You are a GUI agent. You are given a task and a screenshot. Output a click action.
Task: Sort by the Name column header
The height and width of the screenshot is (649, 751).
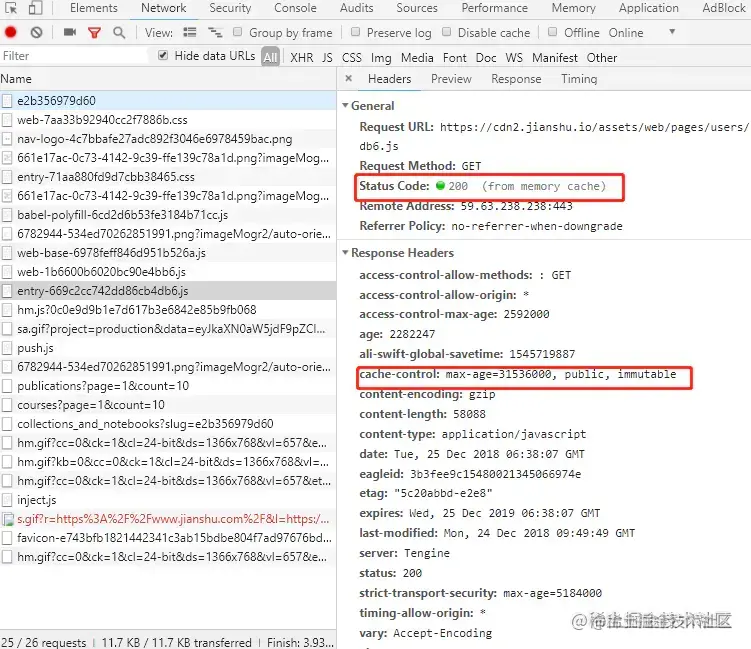coord(168,79)
